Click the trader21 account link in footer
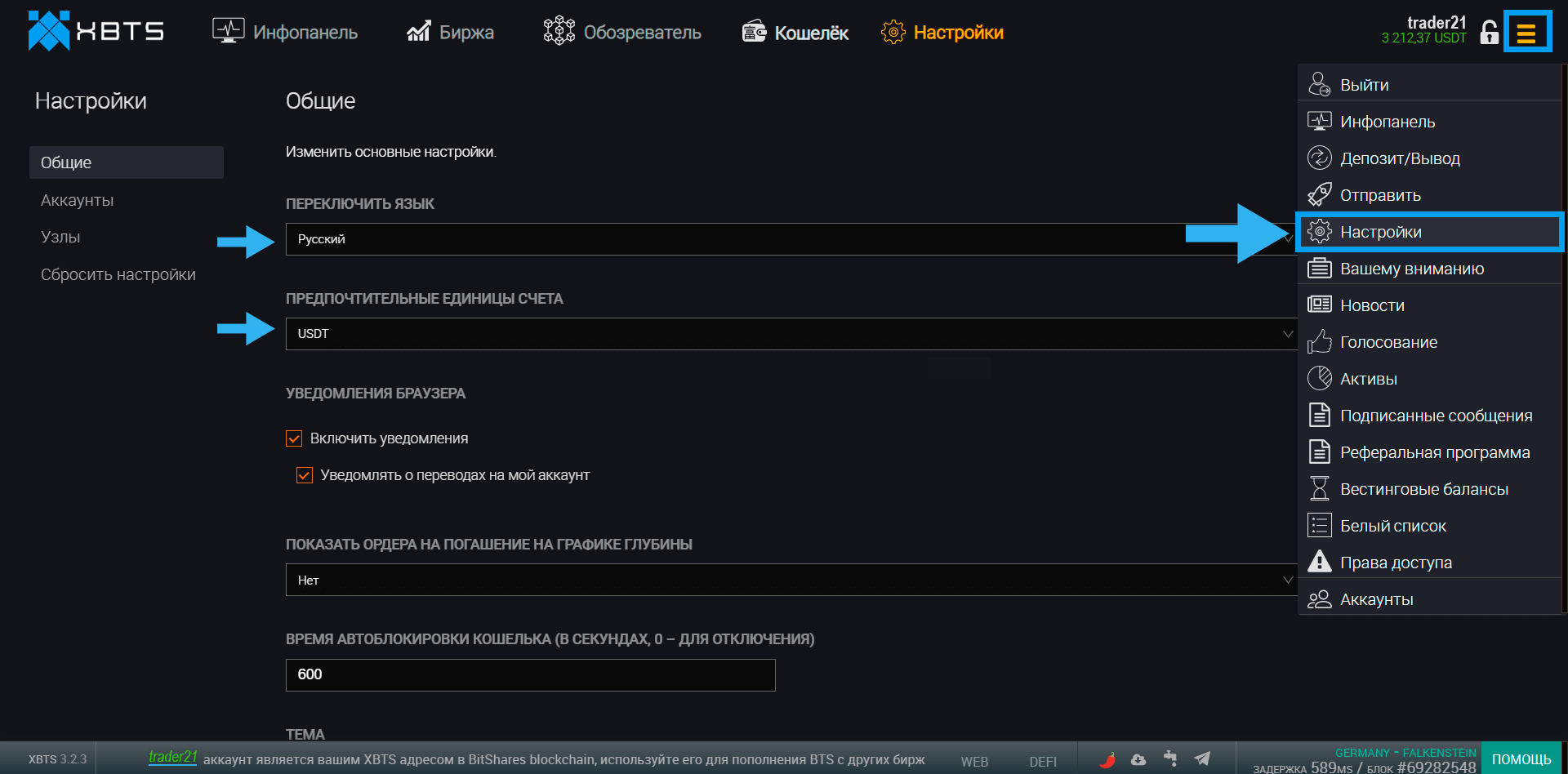The height and width of the screenshot is (774, 1568). click(172, 758)
